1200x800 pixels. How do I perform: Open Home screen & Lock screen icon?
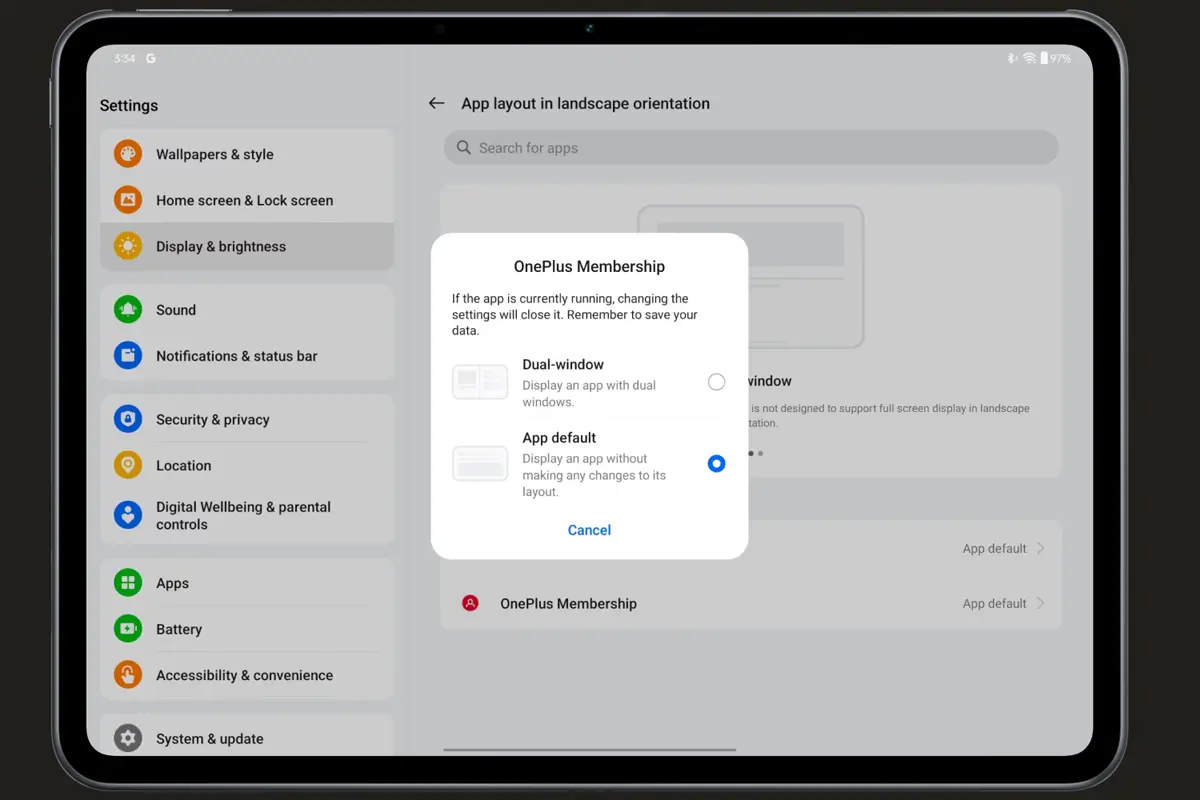(x=128, y=200)
